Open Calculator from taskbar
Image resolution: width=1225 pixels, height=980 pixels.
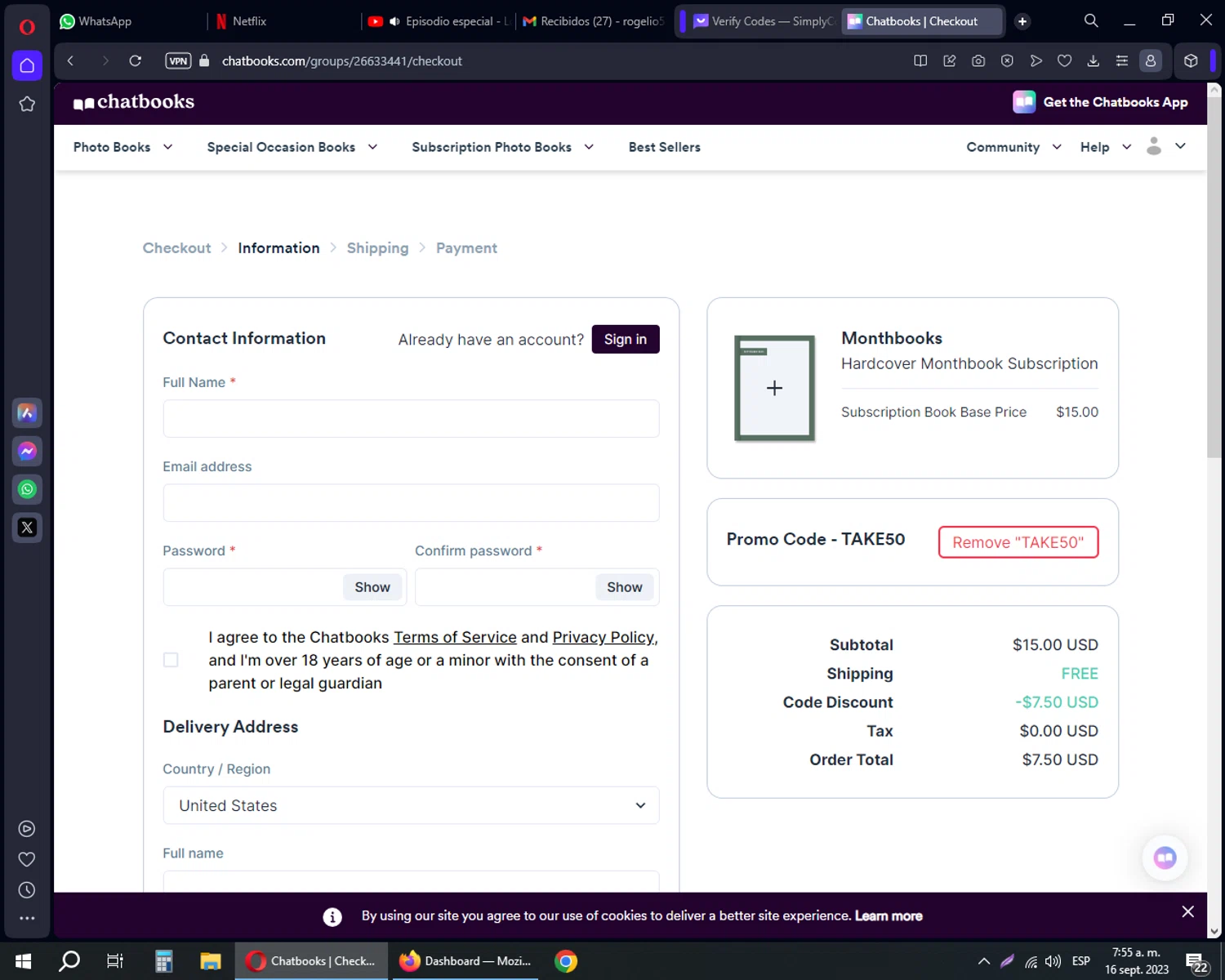(x=164, y=961)
